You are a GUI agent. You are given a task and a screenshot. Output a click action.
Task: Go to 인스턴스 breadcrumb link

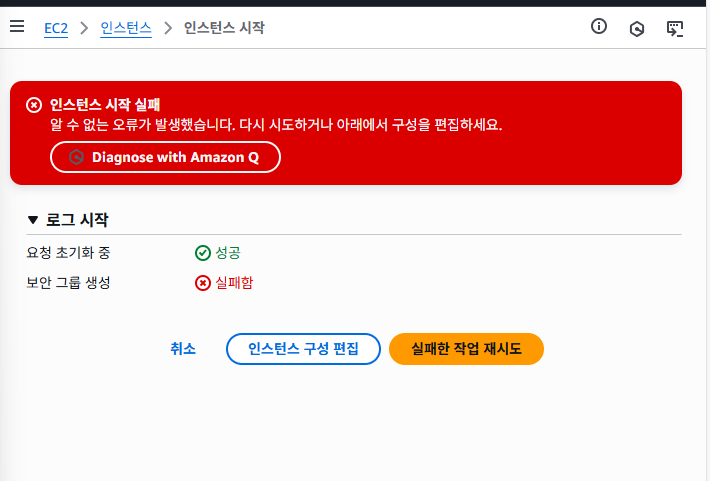(x=126, y=28)
